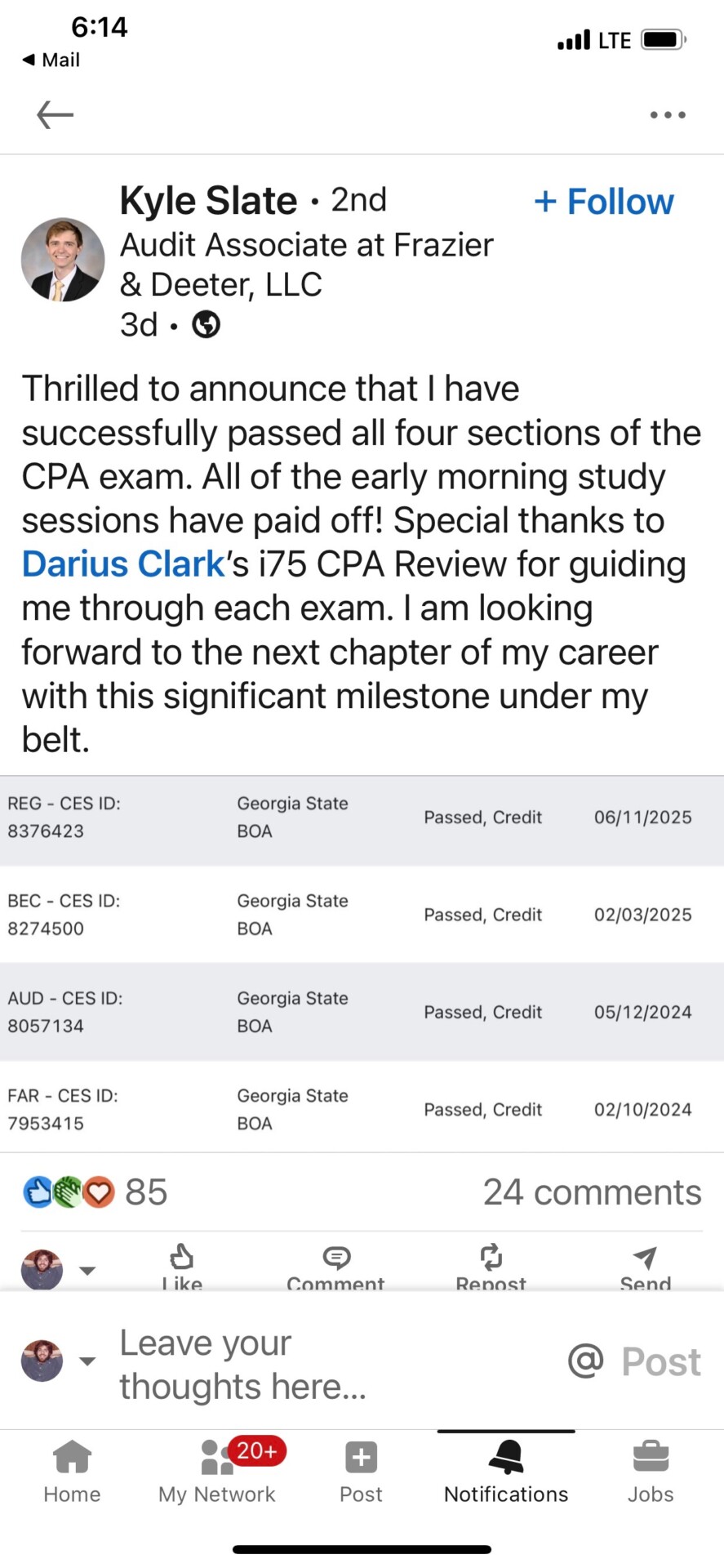Tap the Comment speech bubble icon

(x=335, y=1259)
